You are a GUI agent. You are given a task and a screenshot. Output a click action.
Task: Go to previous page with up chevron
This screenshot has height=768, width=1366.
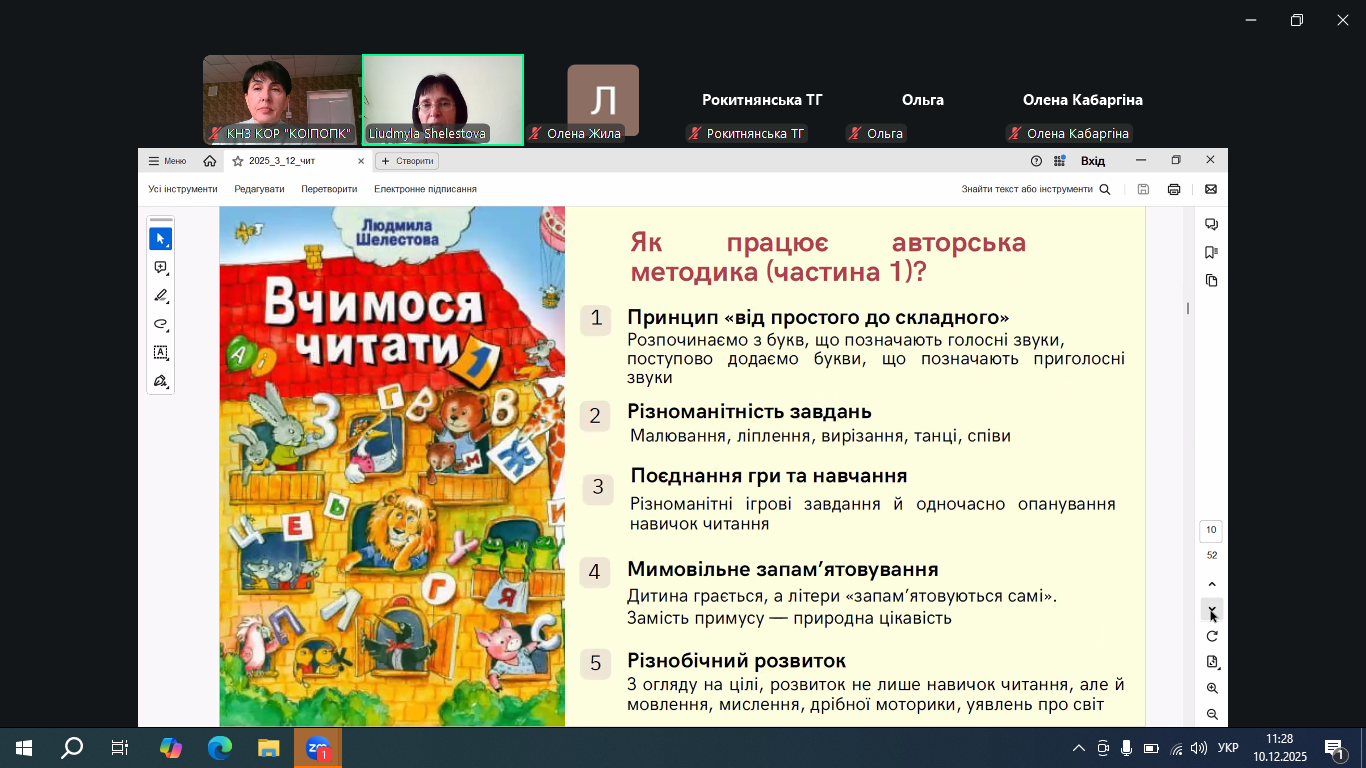point(1212,585)
